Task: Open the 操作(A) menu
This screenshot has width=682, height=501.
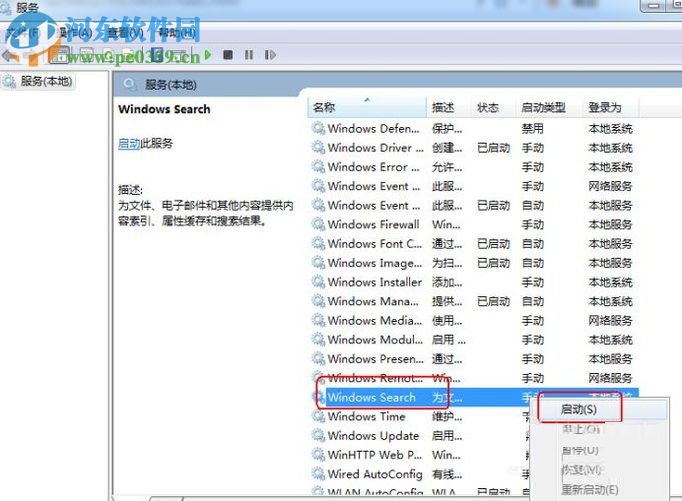Action: pyautogui.click(x=75, y=32)
